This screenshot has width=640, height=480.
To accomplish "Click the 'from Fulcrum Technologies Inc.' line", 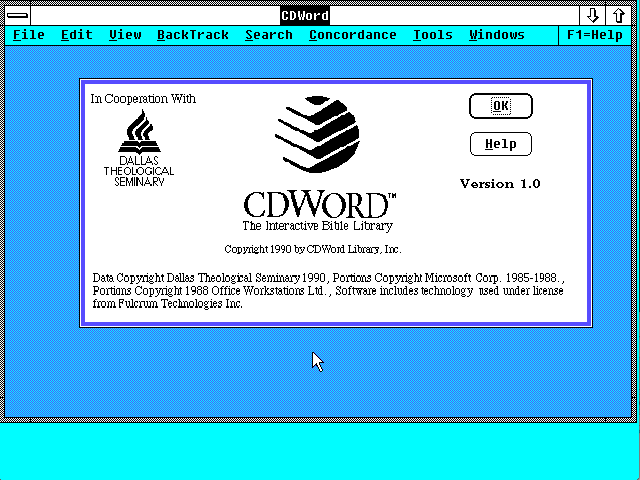I will tap(167, 304).
